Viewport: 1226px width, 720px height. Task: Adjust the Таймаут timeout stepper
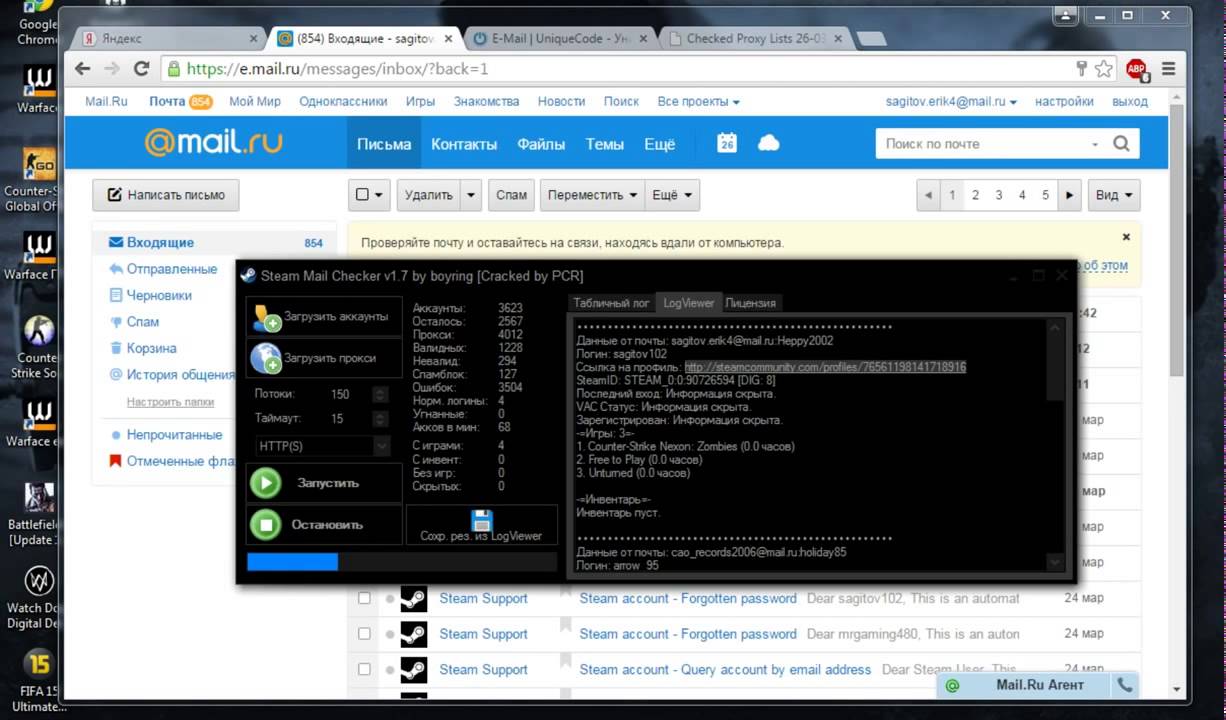pos(380,419)
